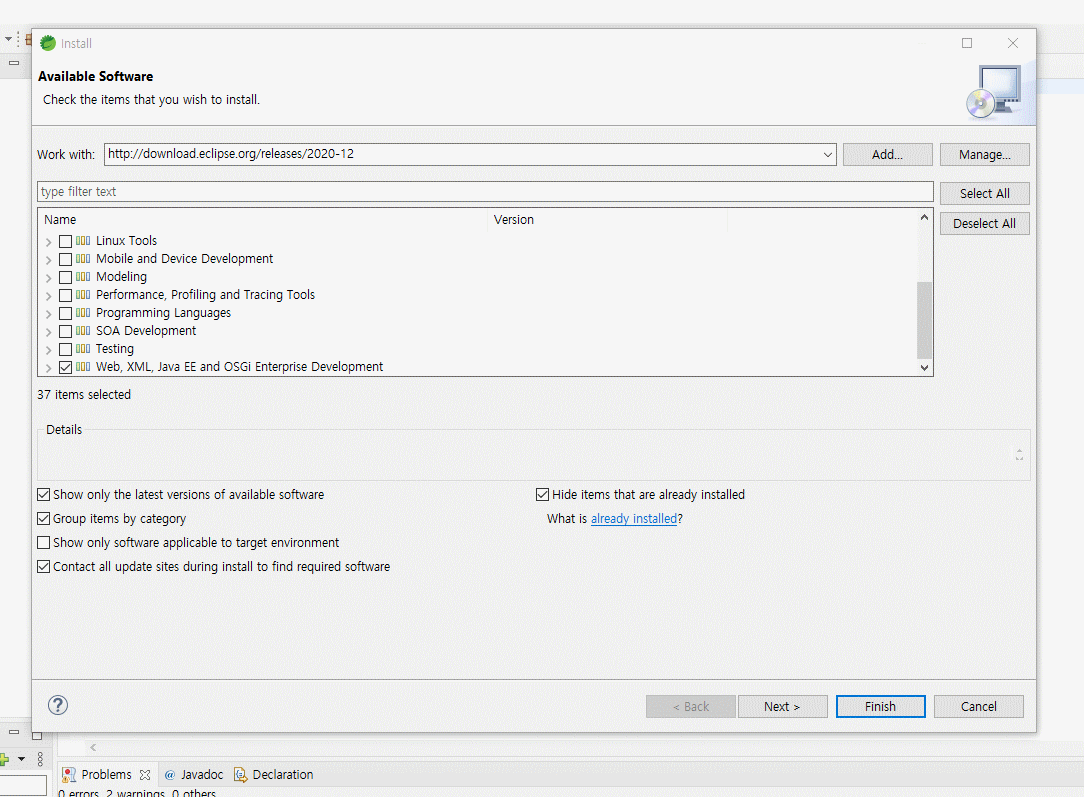Click the Cancel button

click(x=979, y=706)
